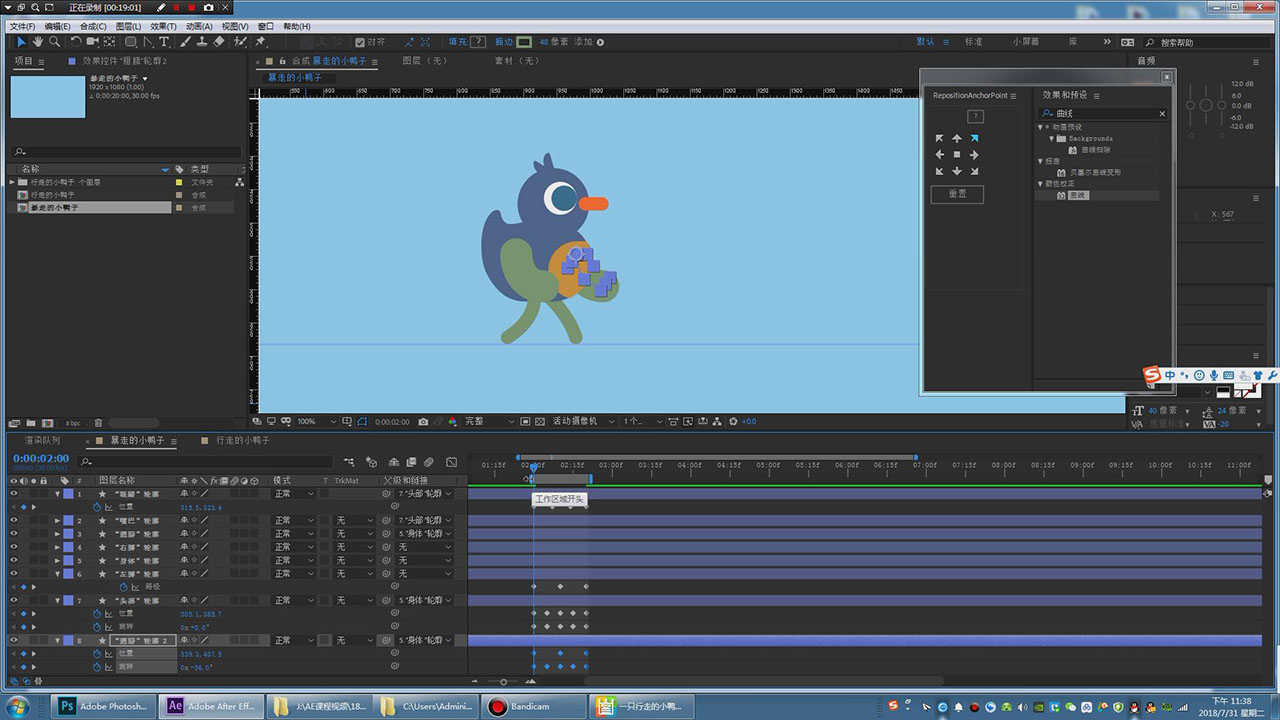Click the 描边 stroke color swatch

click(x=524, y=42)
